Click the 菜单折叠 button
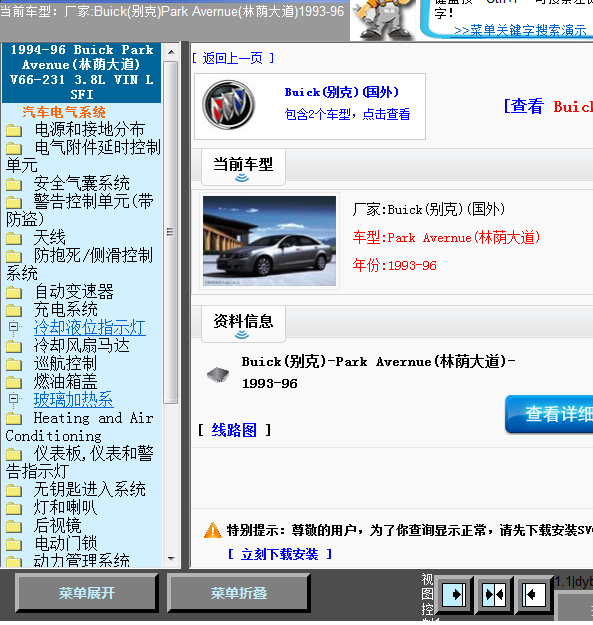593x625 pixels. pyautogui.click(x=239, y=593)
